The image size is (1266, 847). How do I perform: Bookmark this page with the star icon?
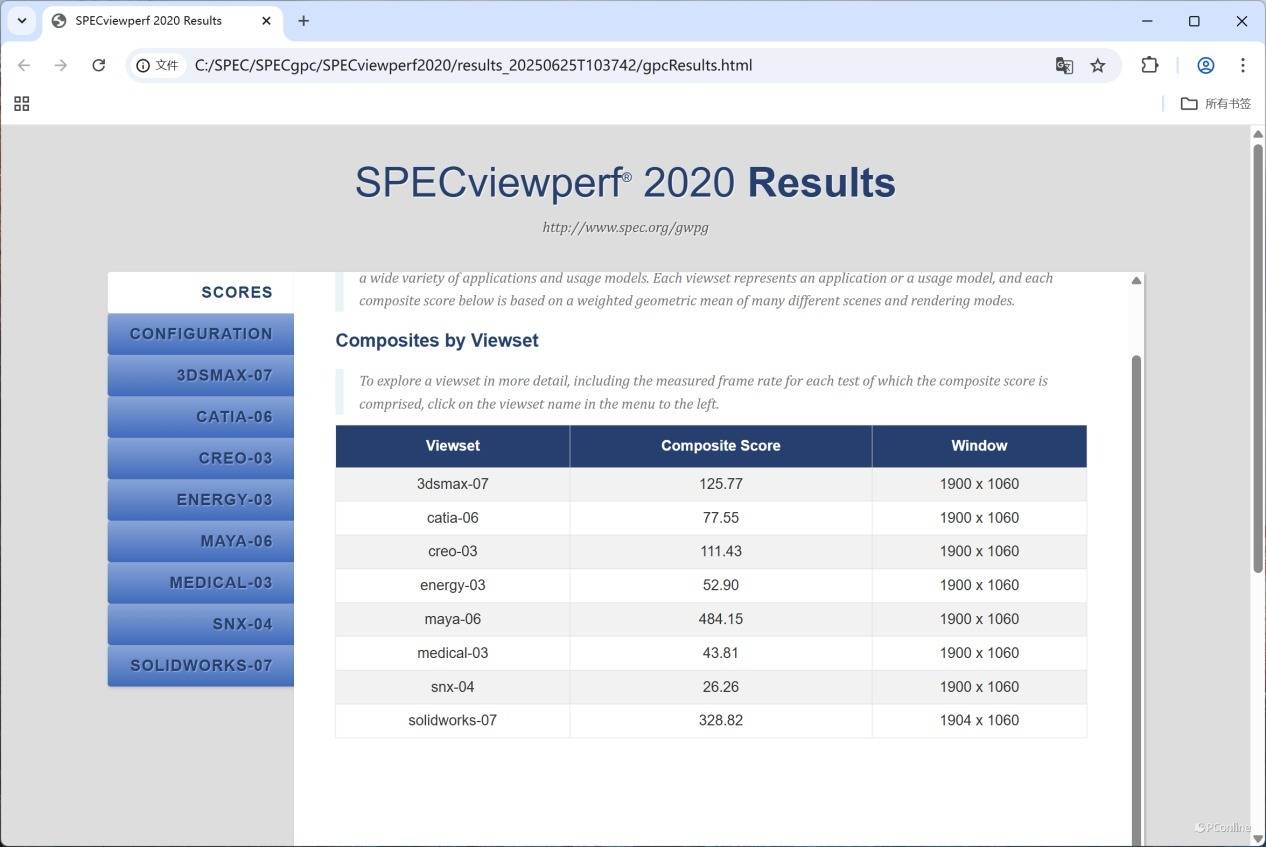coord(1098,65)
